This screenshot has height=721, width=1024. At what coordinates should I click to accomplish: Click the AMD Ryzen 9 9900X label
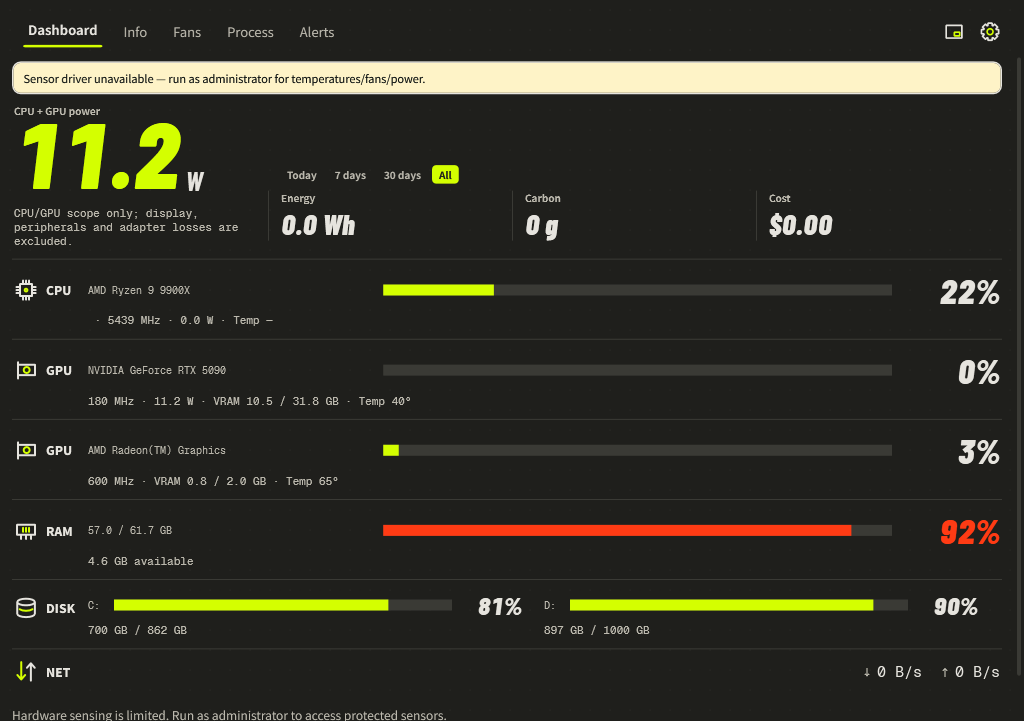pyautogui.click(x=139, y=290)
